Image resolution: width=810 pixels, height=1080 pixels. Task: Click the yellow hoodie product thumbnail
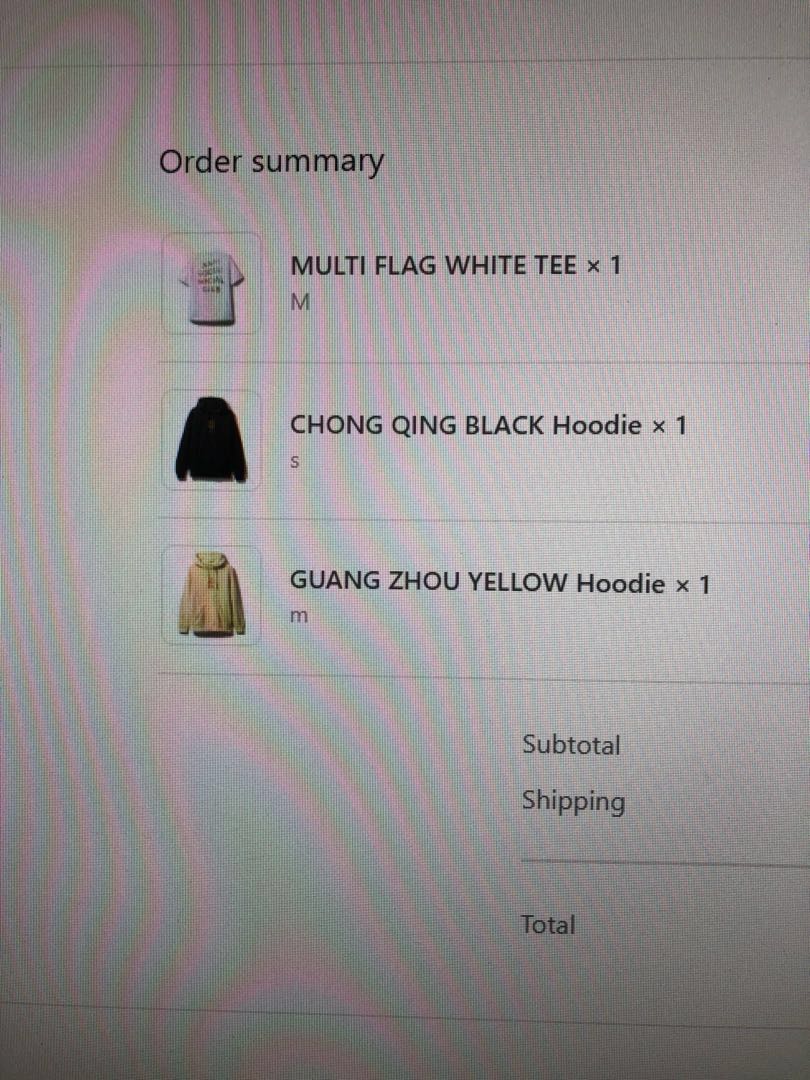click(211, 594)
